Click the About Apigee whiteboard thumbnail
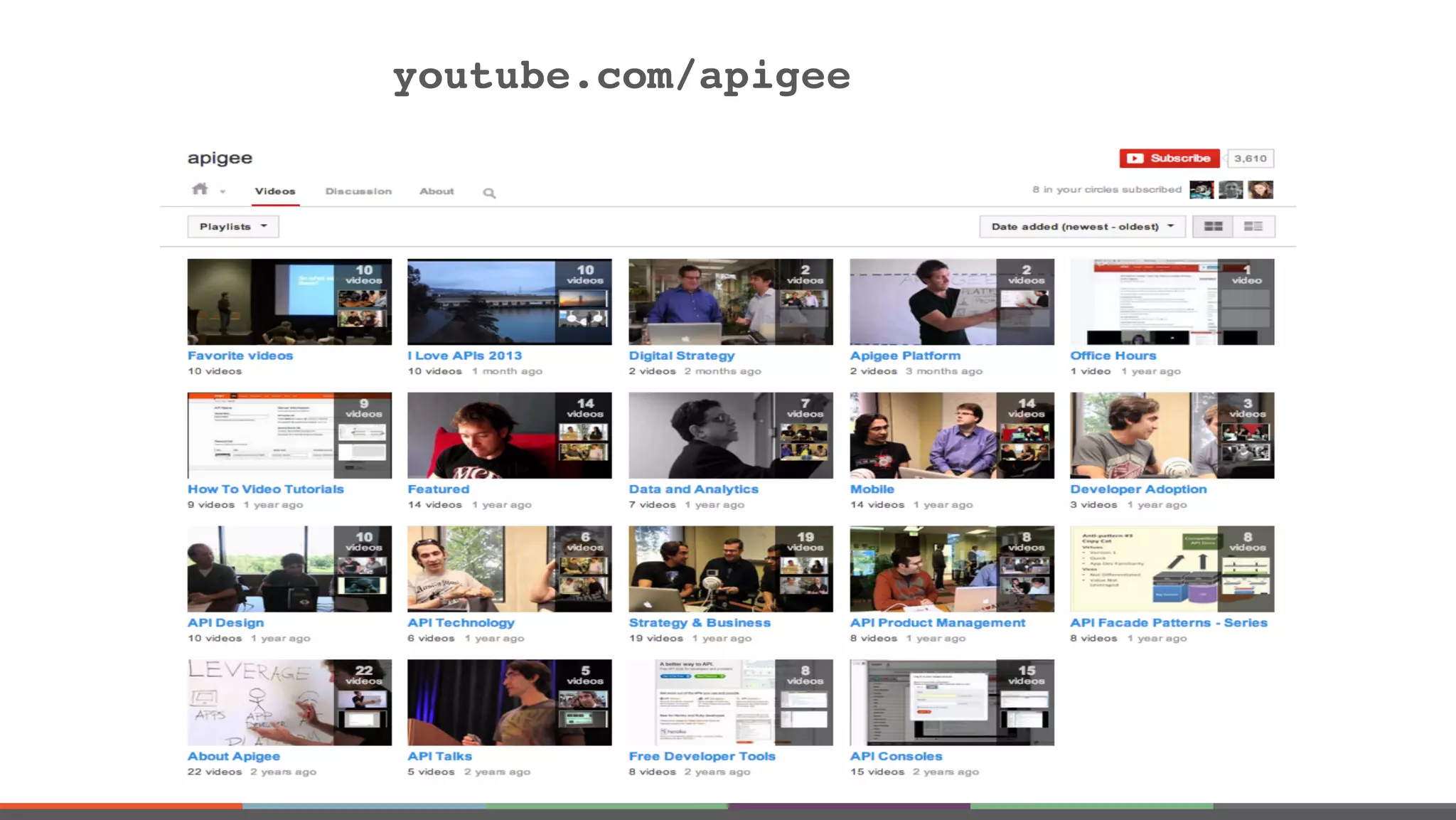 tap(289, 703)
